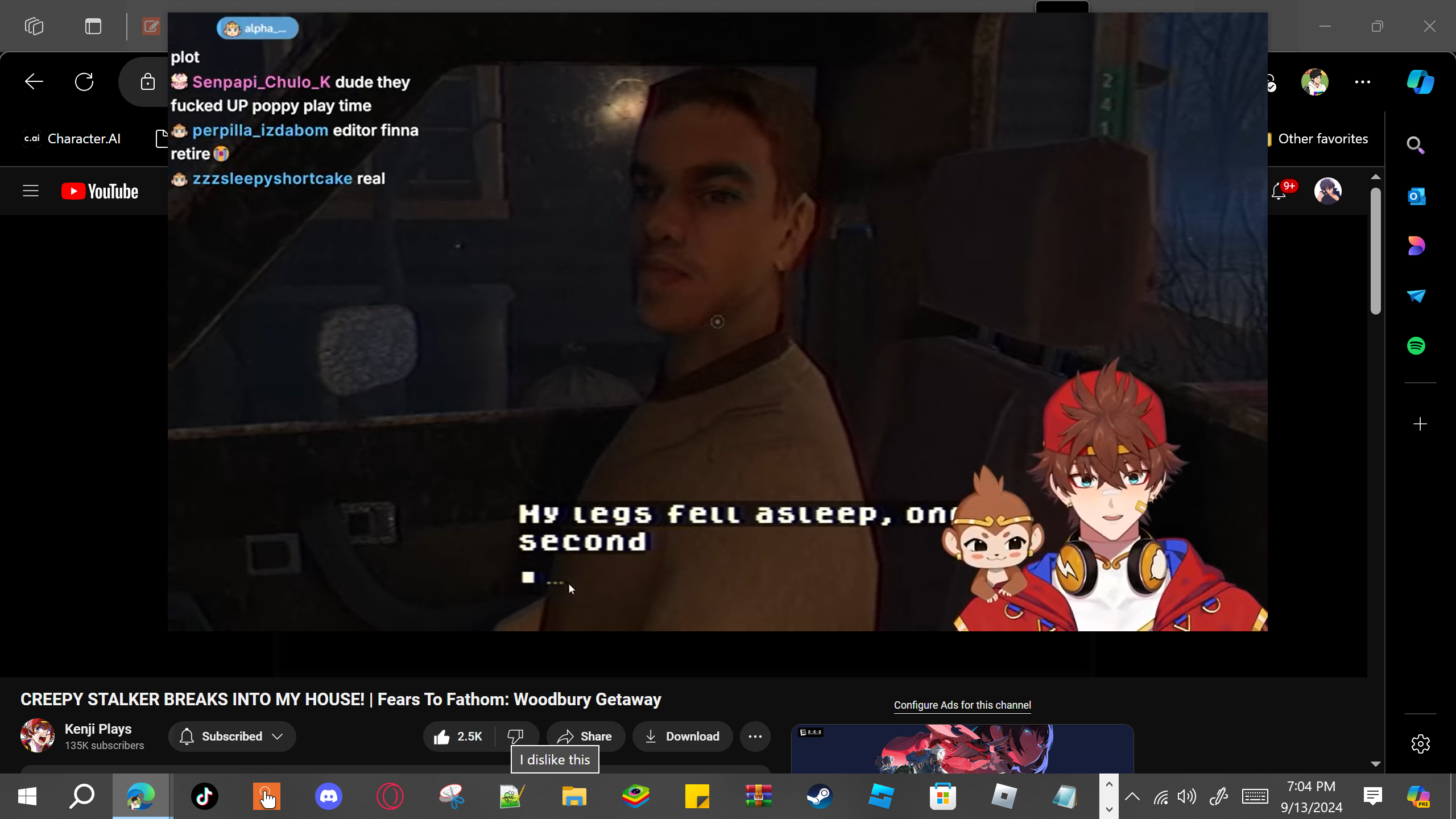Open Character.AI favorite
The width and height of the screenshot is (1456, 819).
coord(72,139)
